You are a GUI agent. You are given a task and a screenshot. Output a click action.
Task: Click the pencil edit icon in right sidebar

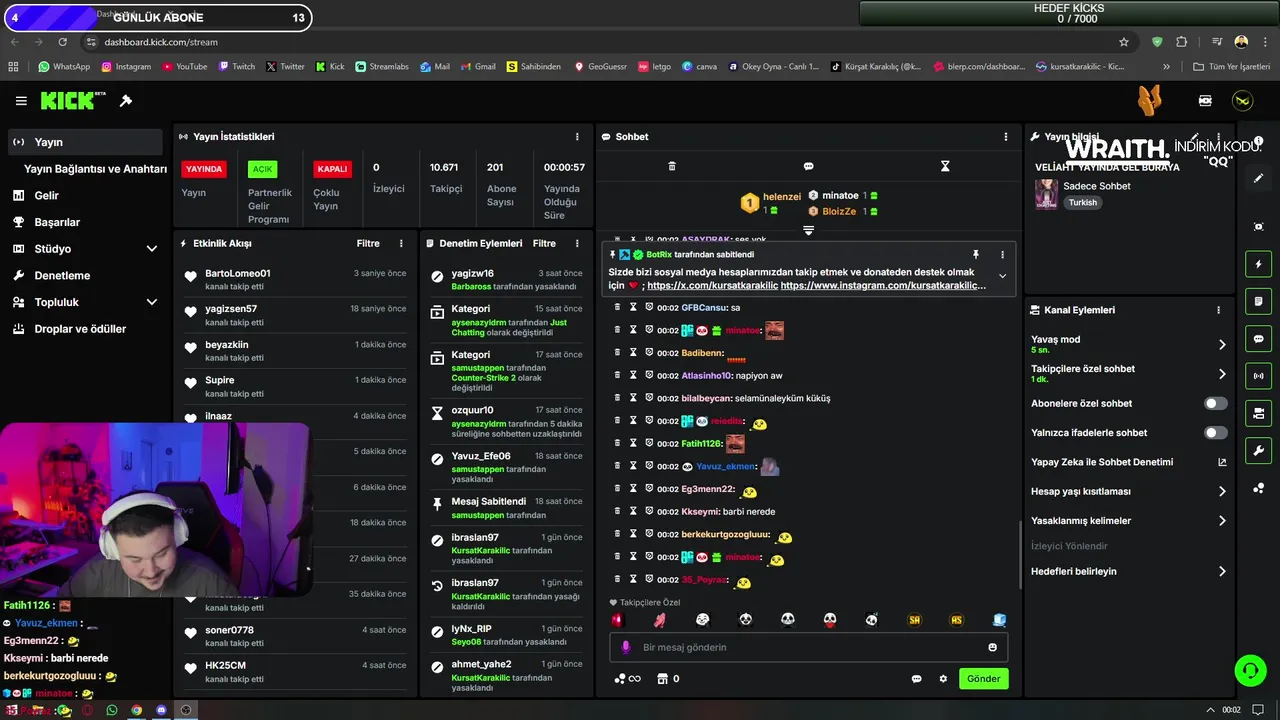click(1258, 178)
